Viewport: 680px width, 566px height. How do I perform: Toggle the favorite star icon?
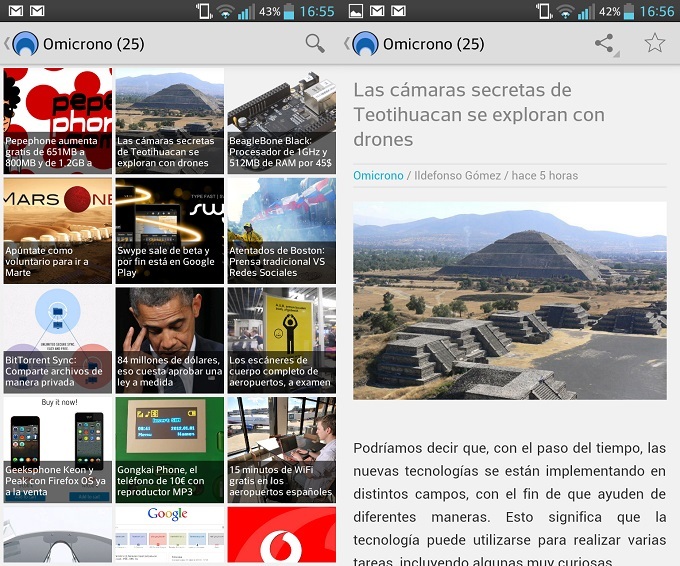click(x=654, y=43)
